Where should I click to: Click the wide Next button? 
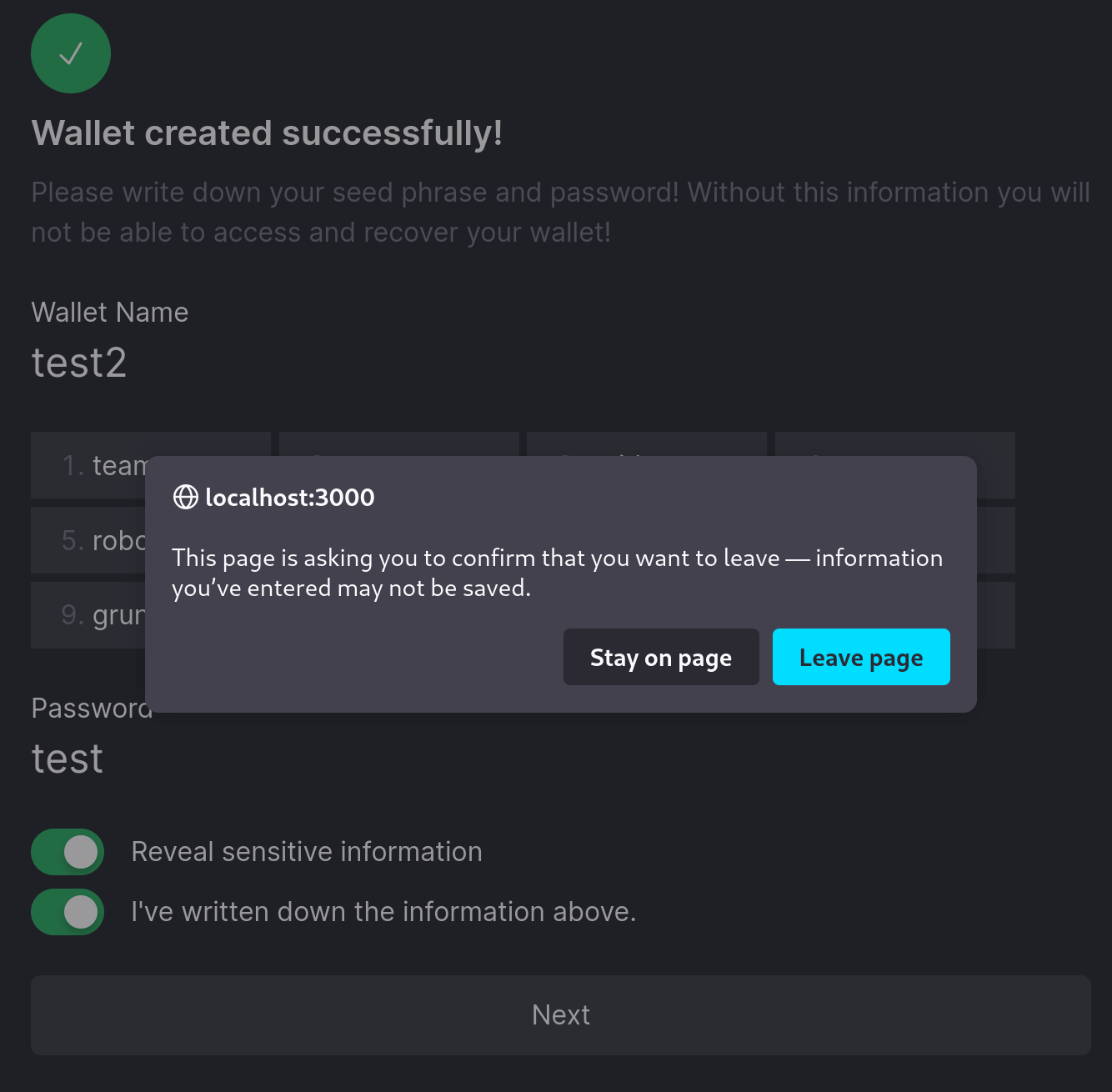click(560, 1015)
